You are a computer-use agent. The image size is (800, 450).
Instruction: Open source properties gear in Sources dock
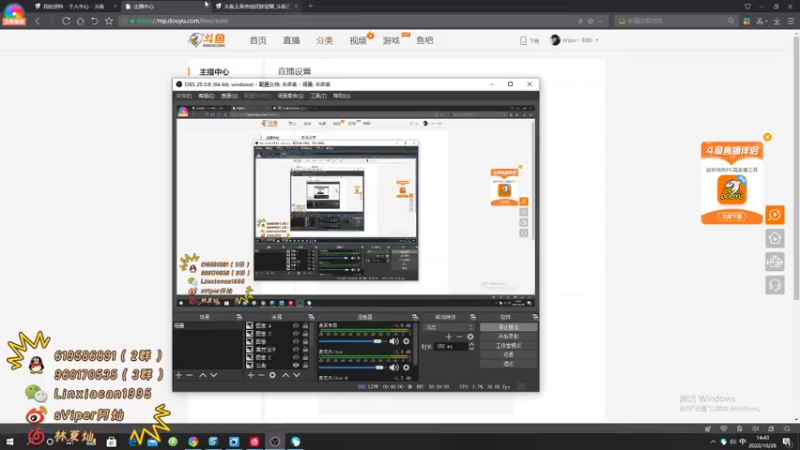272,375
